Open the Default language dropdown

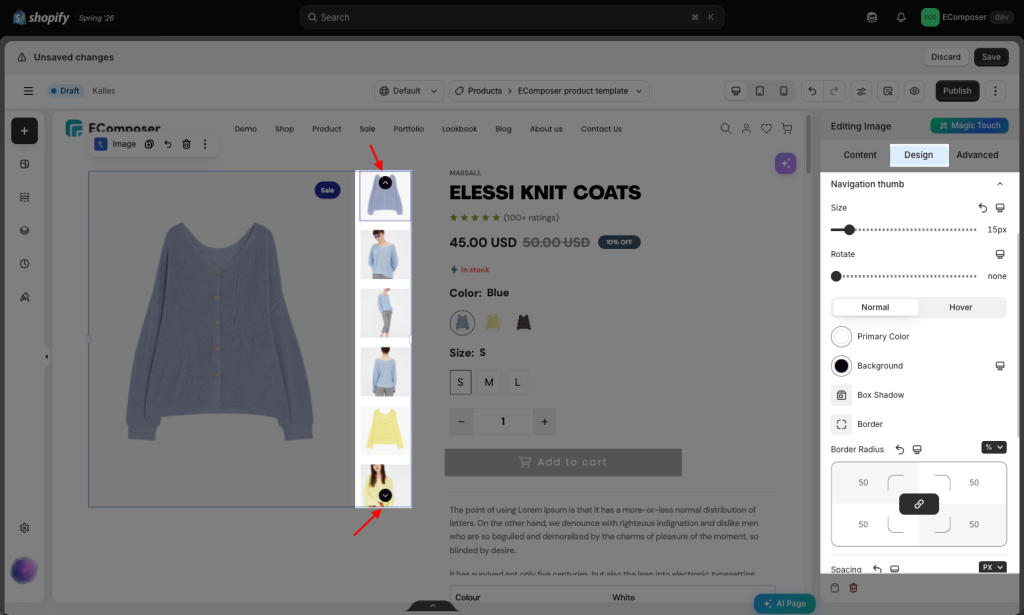point(409,91)
